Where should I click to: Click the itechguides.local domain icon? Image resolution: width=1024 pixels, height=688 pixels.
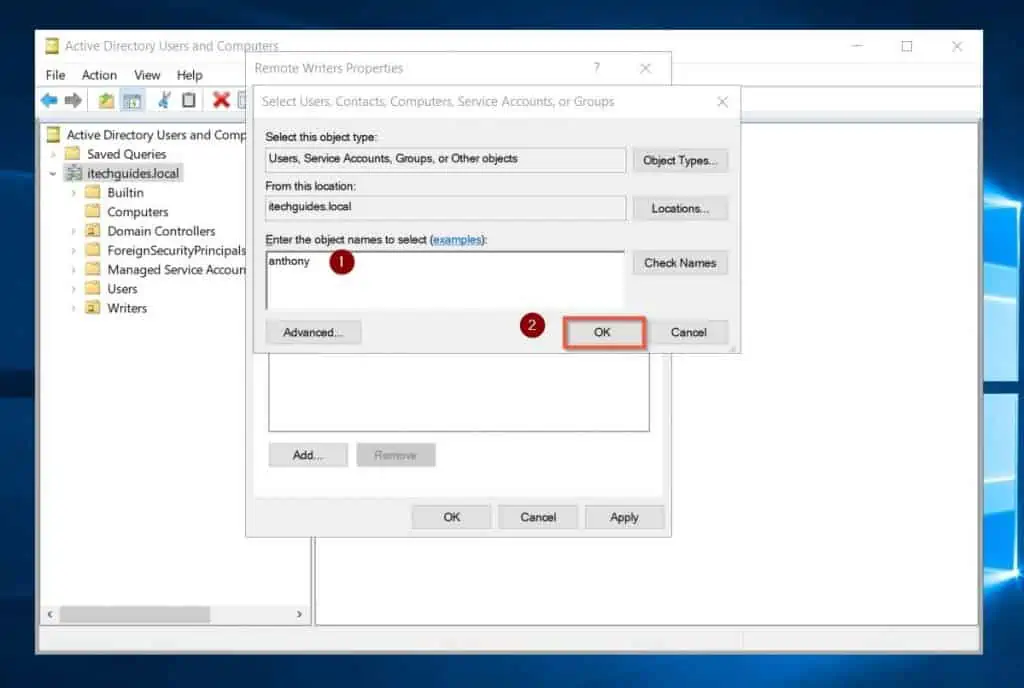click(74, 173)
